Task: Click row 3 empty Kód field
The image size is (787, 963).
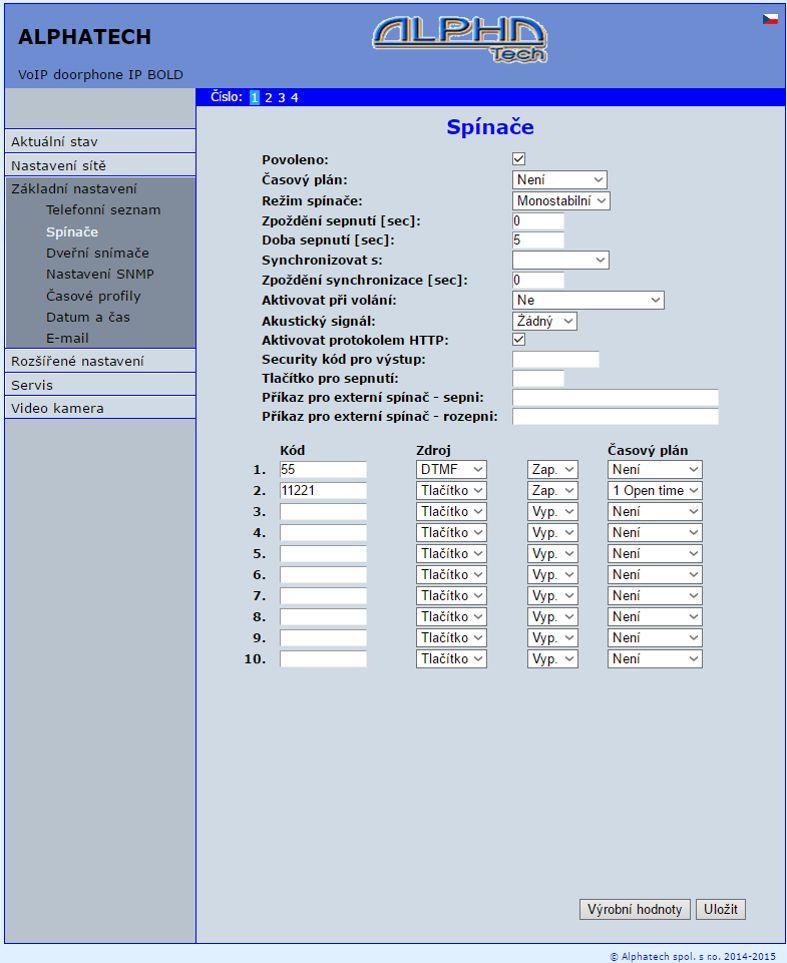Action: click(x=323, y=512)
